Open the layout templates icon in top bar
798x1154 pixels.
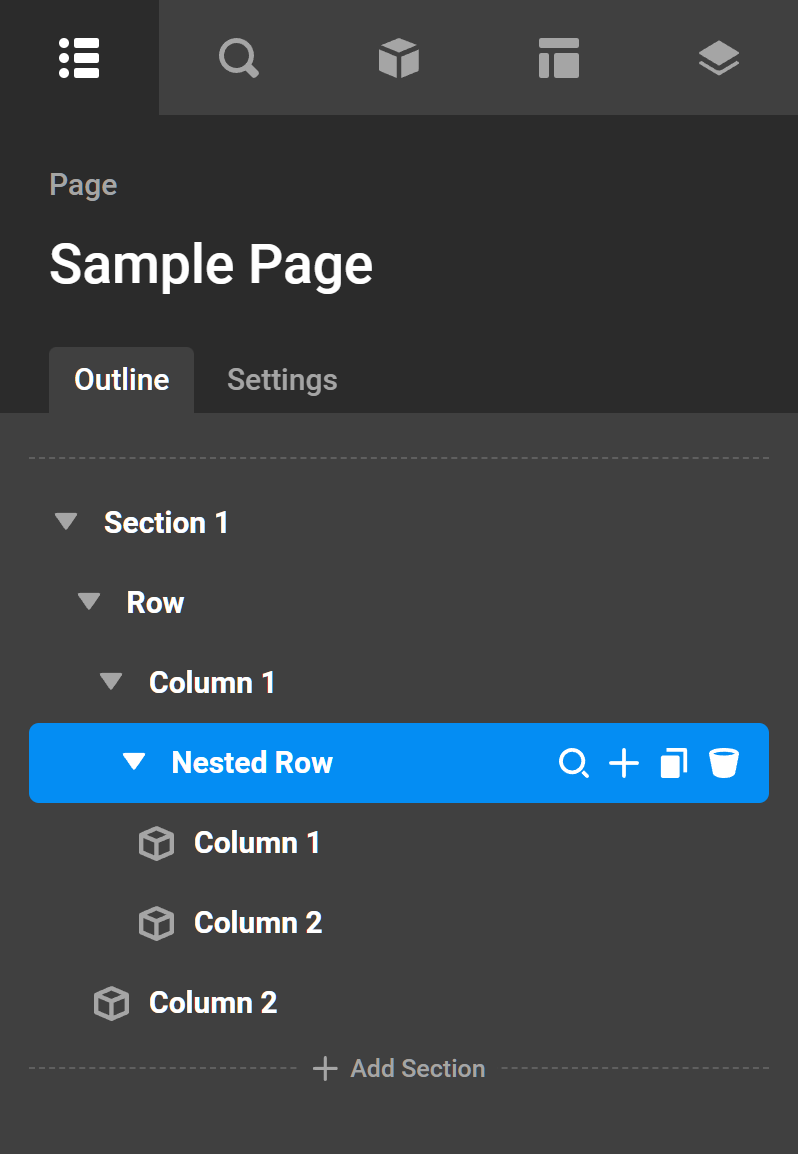point(559,58)
